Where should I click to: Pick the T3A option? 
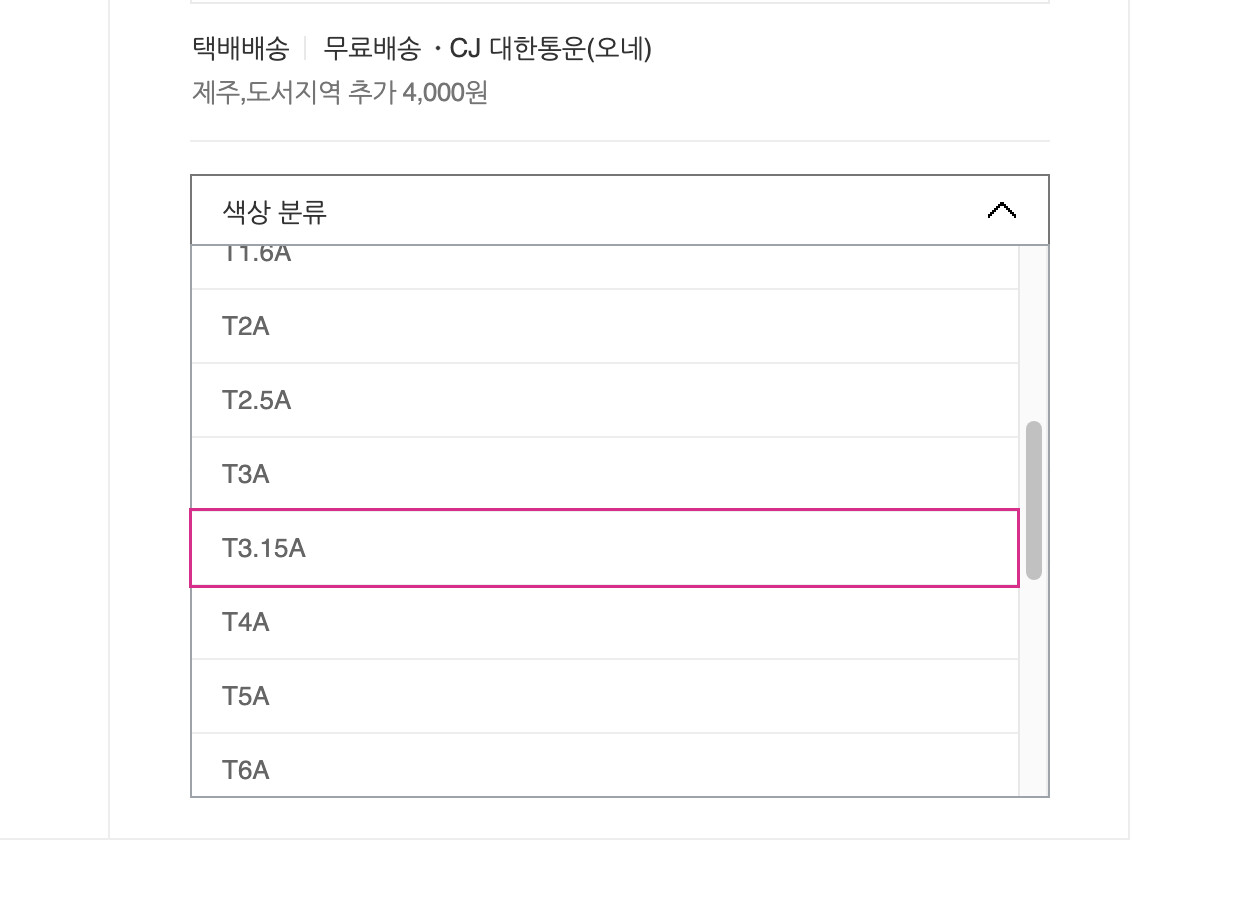605,474
